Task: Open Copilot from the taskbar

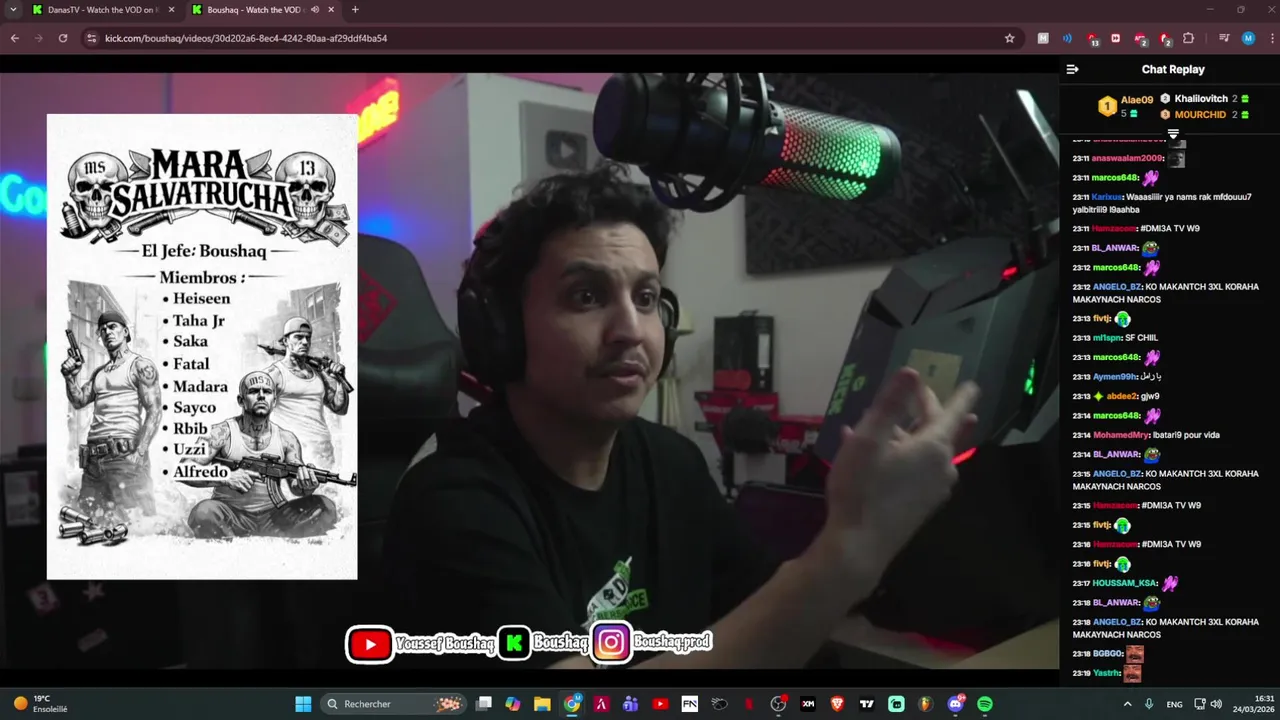Action: (513, 704)
